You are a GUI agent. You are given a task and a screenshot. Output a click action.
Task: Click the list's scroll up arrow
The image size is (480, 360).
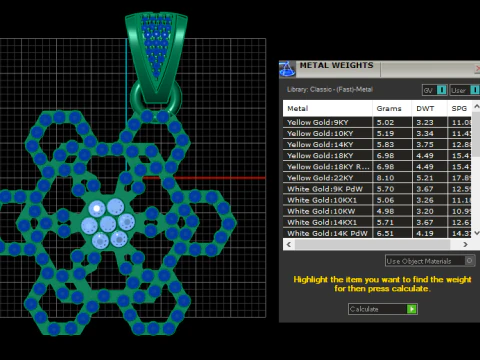pos(476,107)
